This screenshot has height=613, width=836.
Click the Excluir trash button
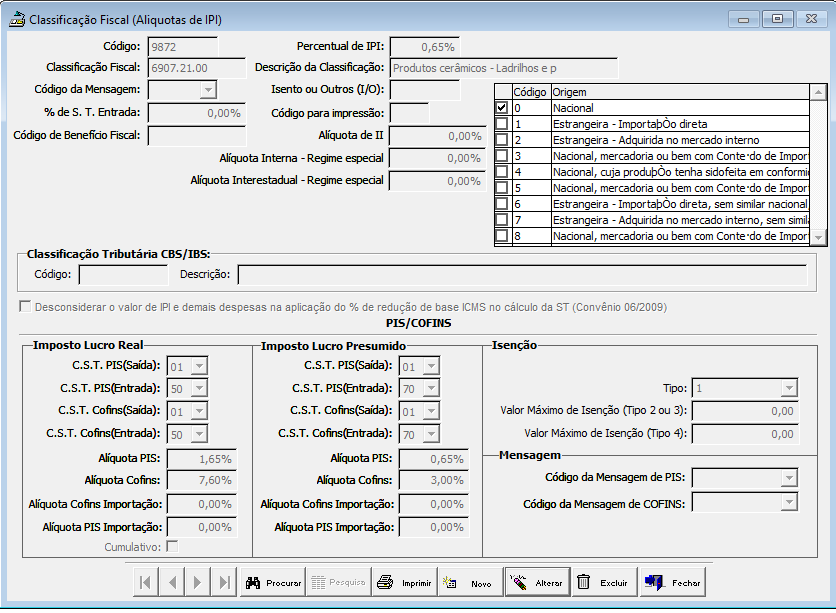[x=603, y=583]
